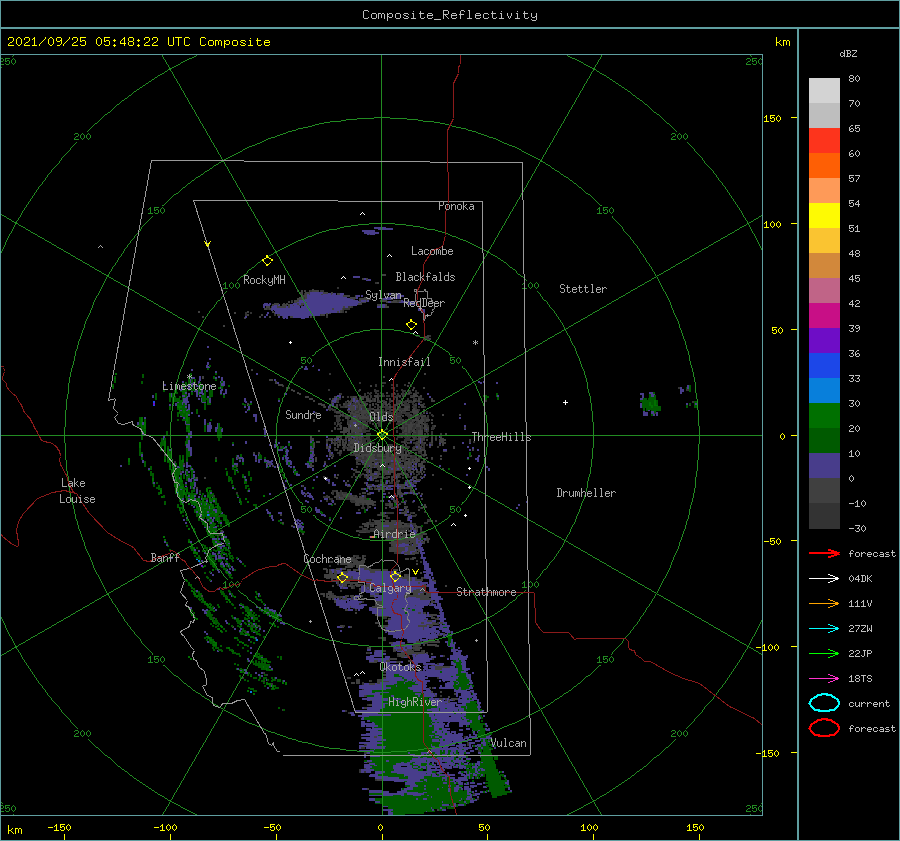The image size is (900, 841).
Task: Select the purple 36-39 dBZ swatch
Action: [x=824, y=340]
